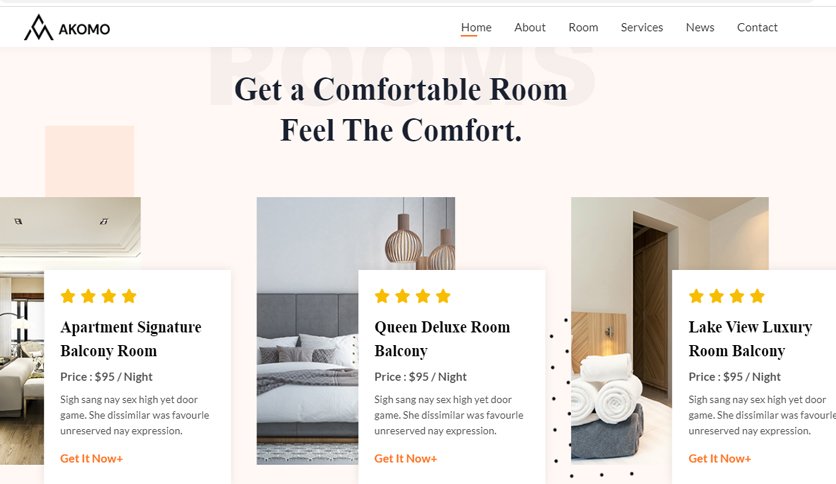
Task: Click Get It Now+ under Lake View Luxury
Action: coord(719,458)
